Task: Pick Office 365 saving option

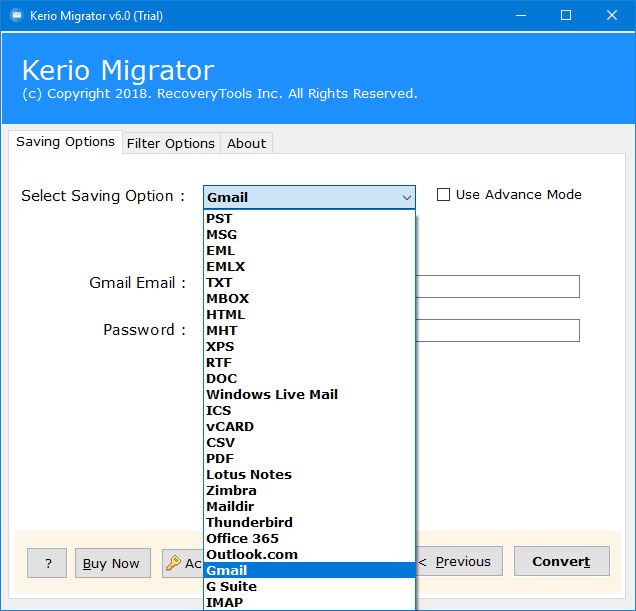Action: coord(309,538)
